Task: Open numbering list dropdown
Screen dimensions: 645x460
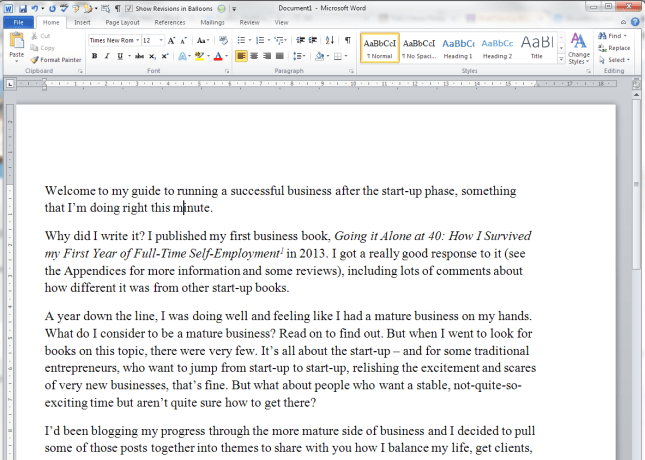Action: pyautogui.click(x=269, y=40)
